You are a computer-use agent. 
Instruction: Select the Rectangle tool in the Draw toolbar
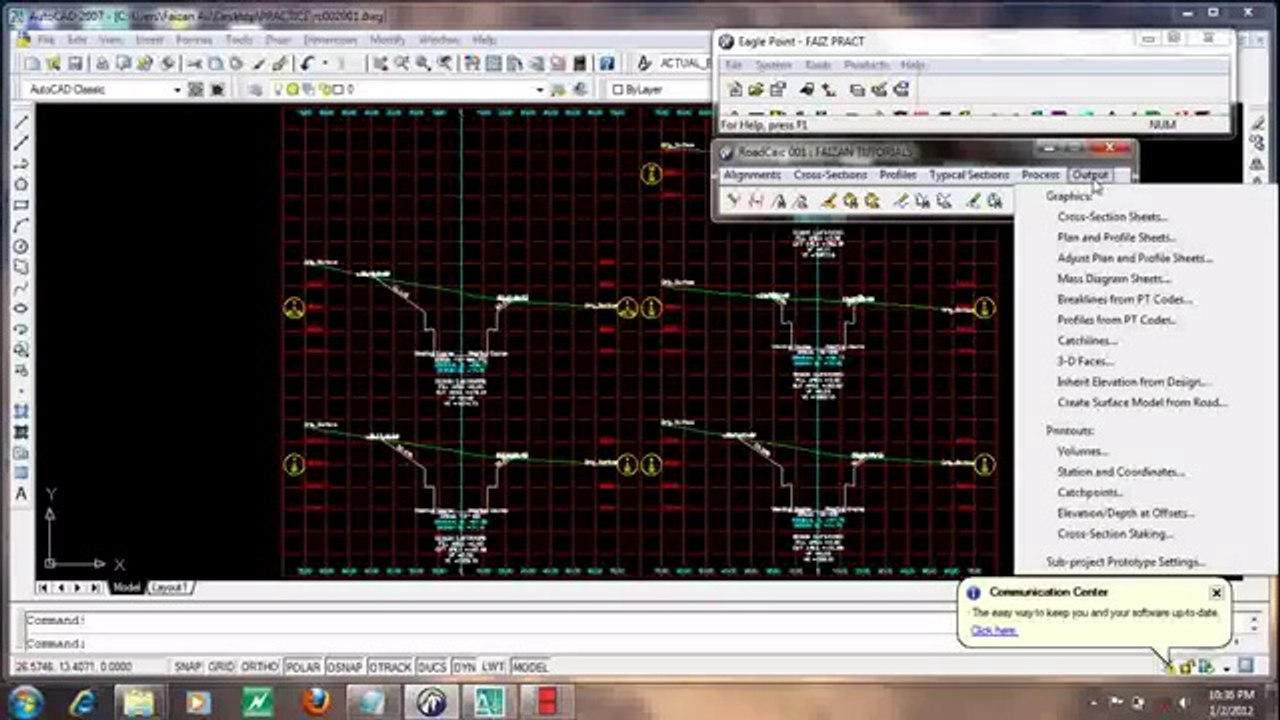click(21, 205)
